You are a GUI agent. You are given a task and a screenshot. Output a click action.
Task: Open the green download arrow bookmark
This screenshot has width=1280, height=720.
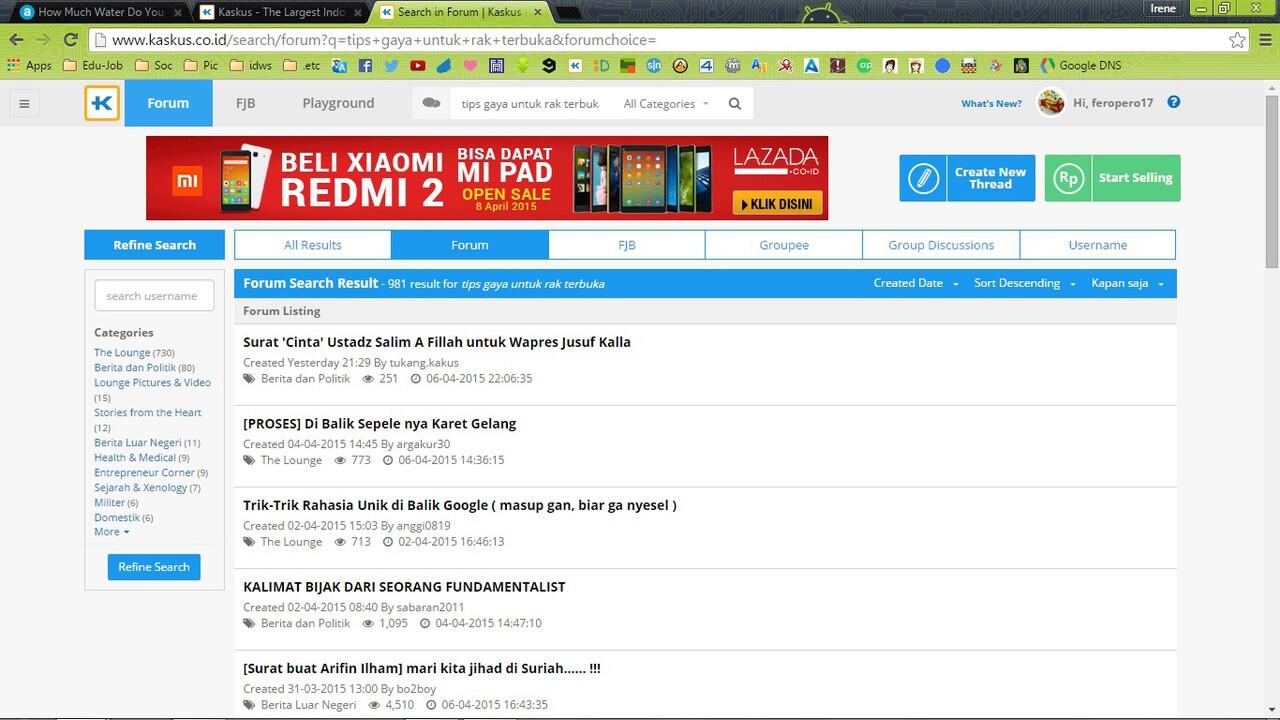tap(522, 66)
